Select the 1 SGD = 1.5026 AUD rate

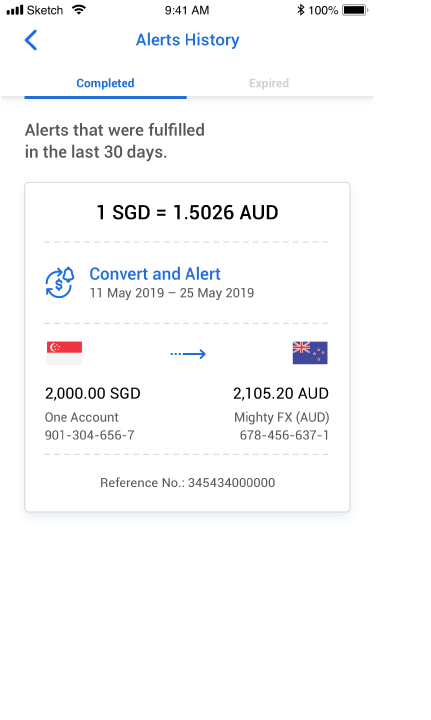tap(187, 212)
